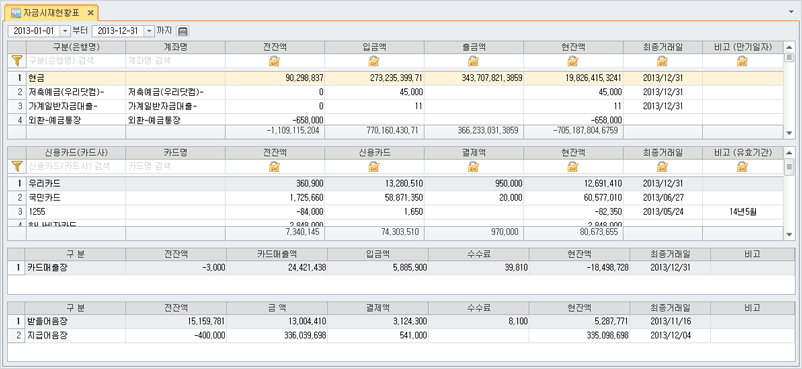Click the 최종거래일 filter icon in card table
802x369 pixels.
click(663, 166)
